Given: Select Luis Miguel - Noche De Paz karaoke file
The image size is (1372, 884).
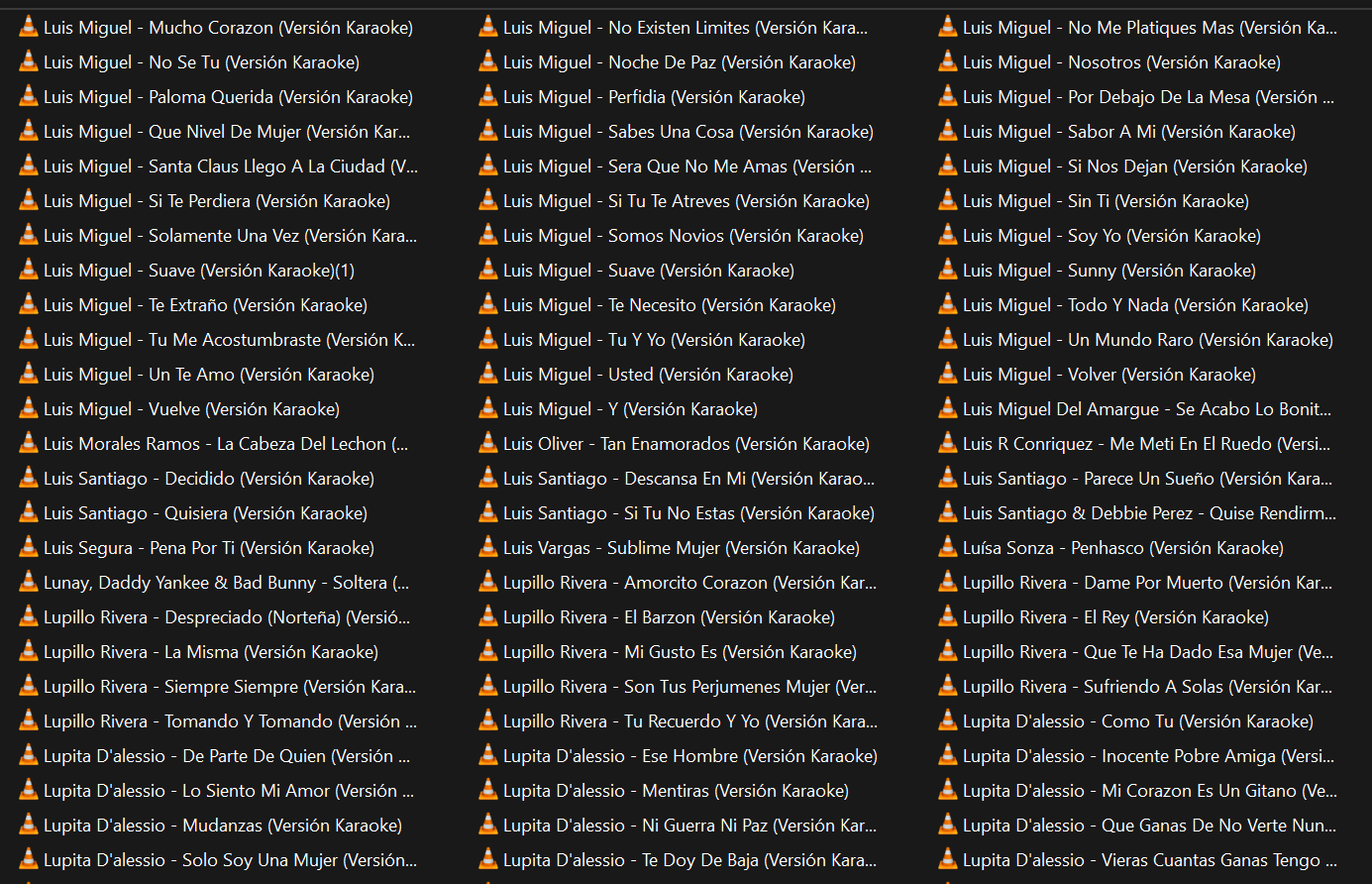Looking at the screenshot, I should [679, 62].
